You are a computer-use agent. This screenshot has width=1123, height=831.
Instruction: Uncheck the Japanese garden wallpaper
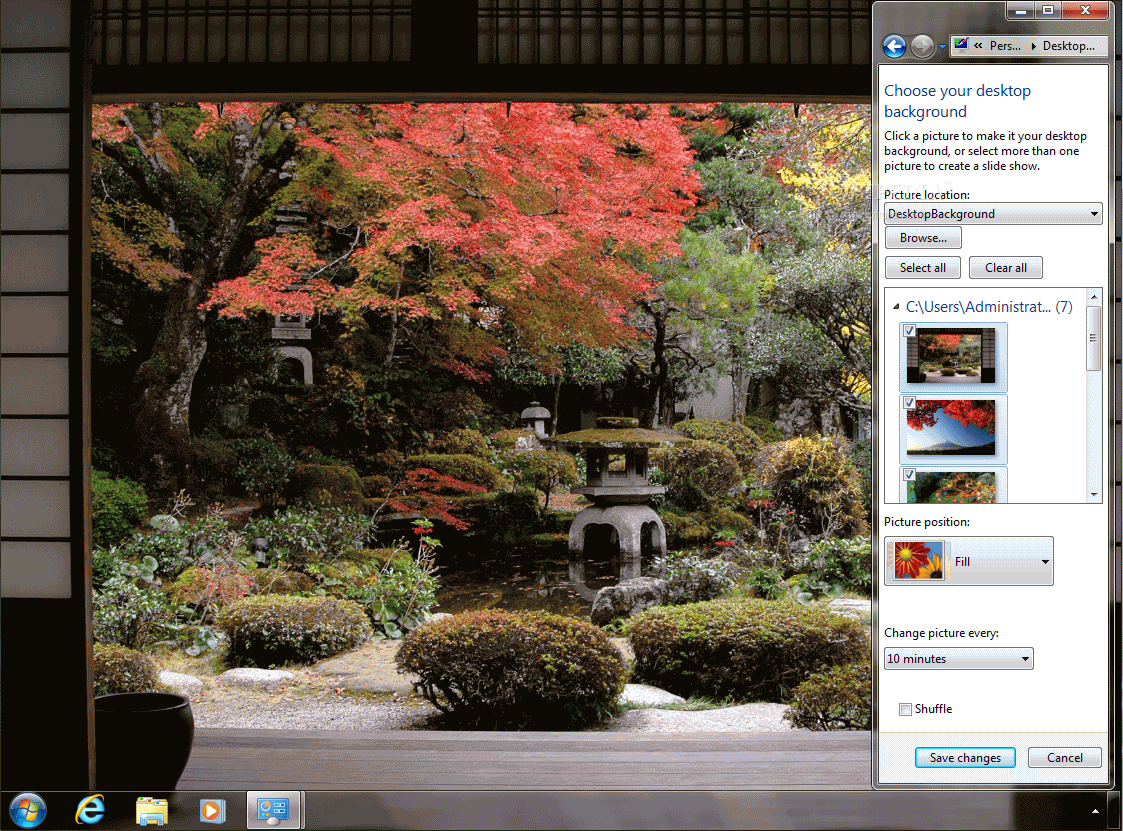[909, 330]
